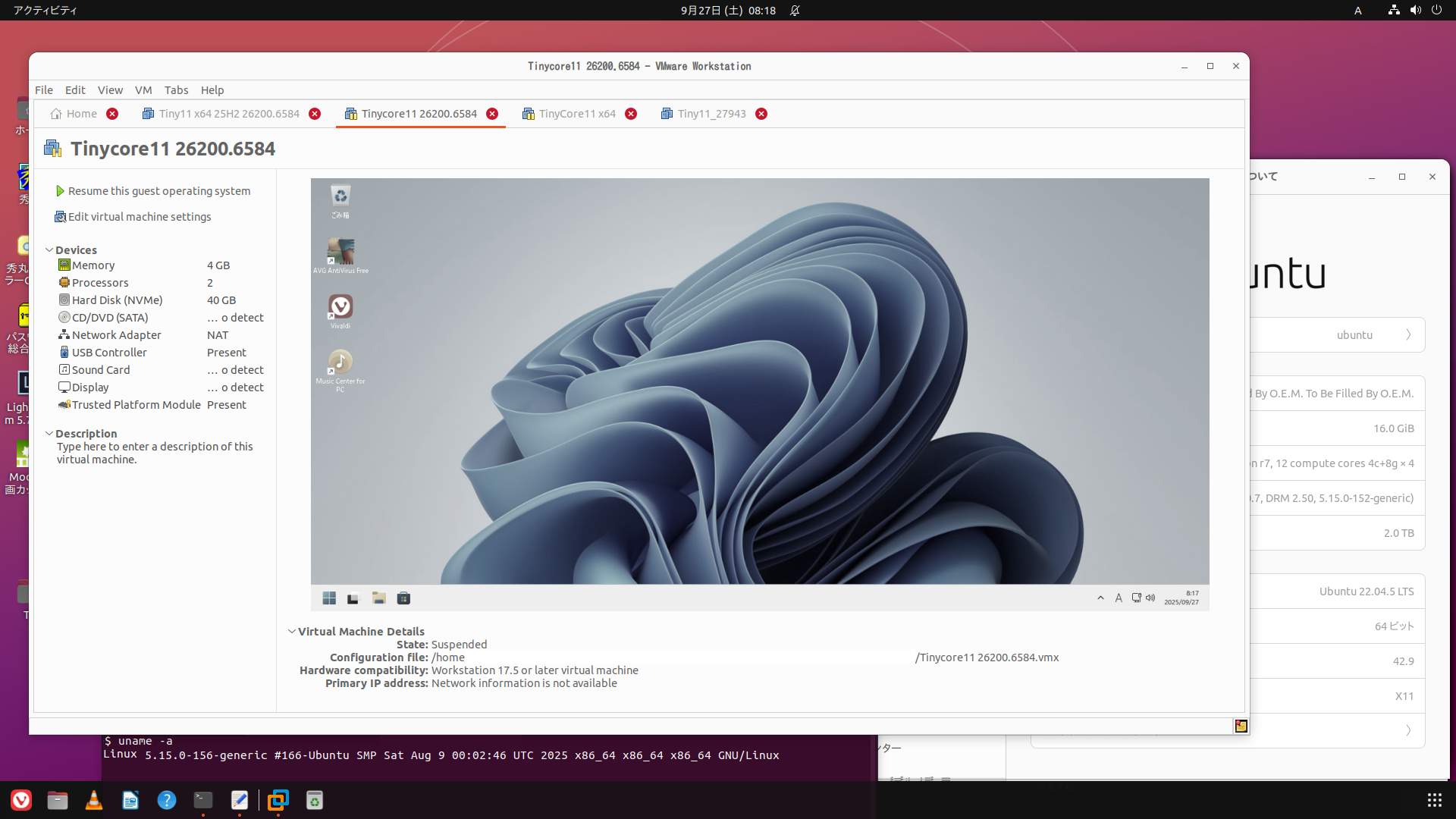
Task: Edit virtual machine settings
Action: (140, 217)
